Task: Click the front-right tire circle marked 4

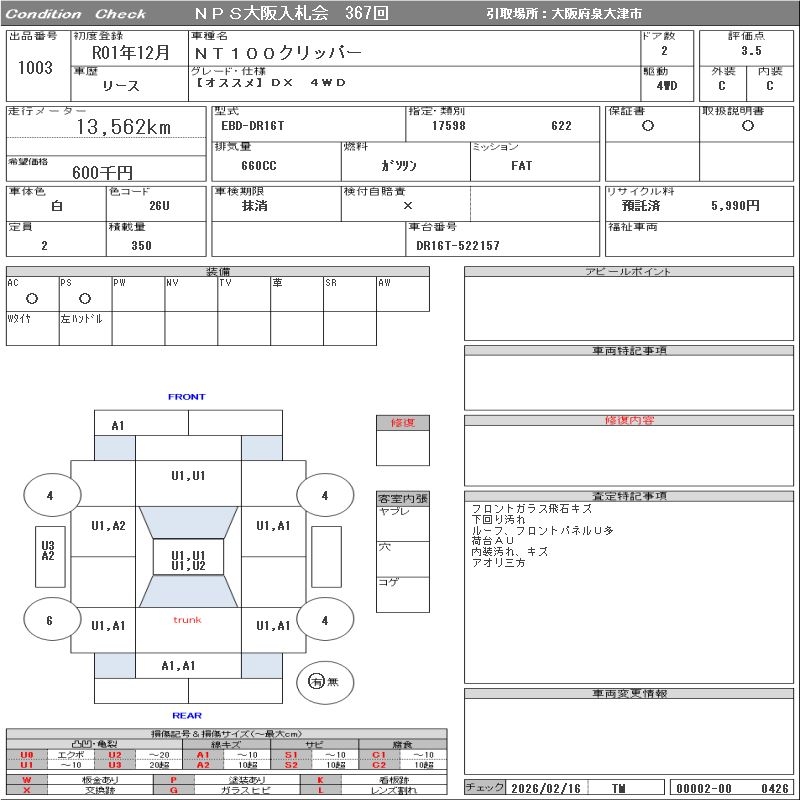Action: pyautogui.click(x=324, y=495)
